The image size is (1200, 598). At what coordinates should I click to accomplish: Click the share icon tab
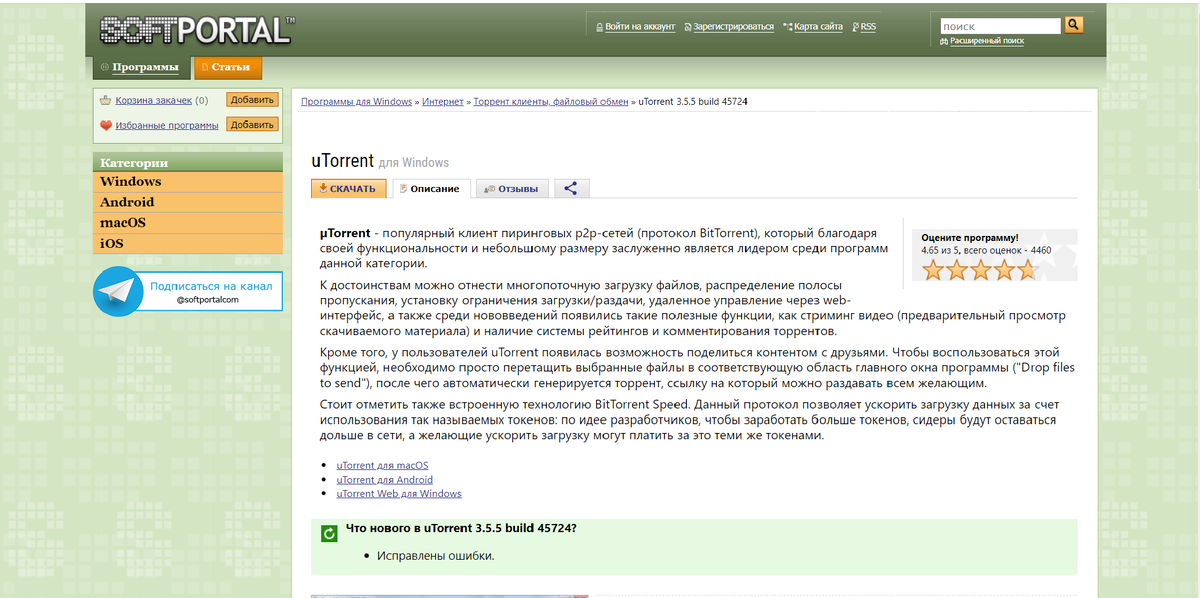tap(570, 188)
